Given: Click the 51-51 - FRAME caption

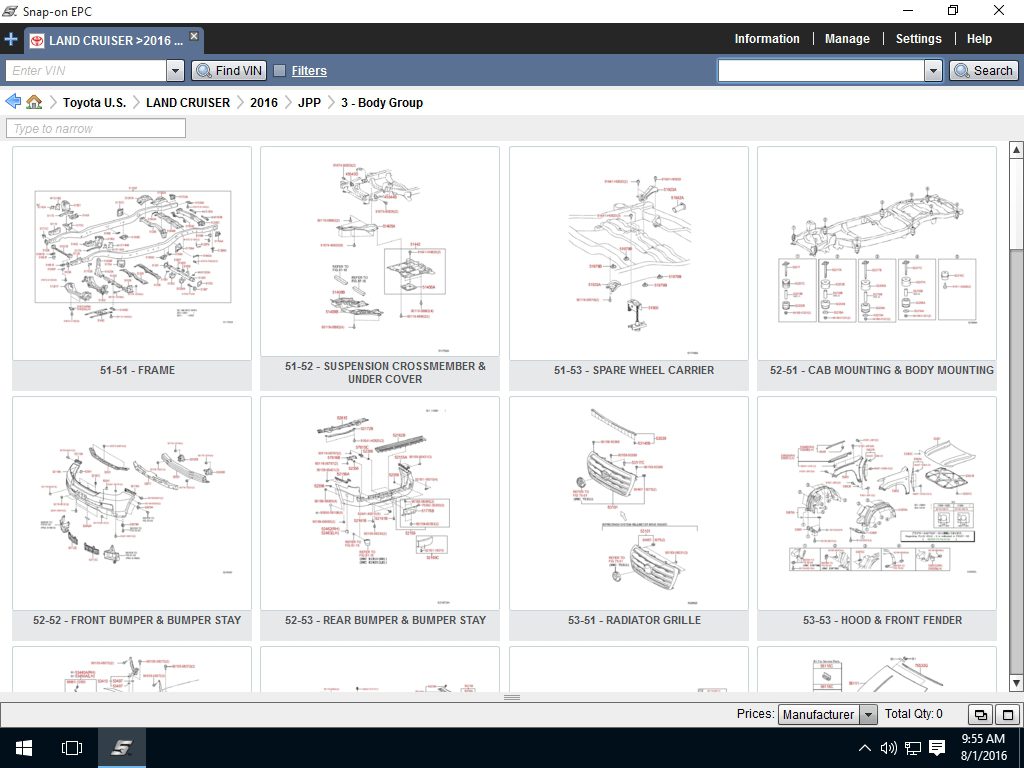Looking at the screenshot, I should coord(137,370).
